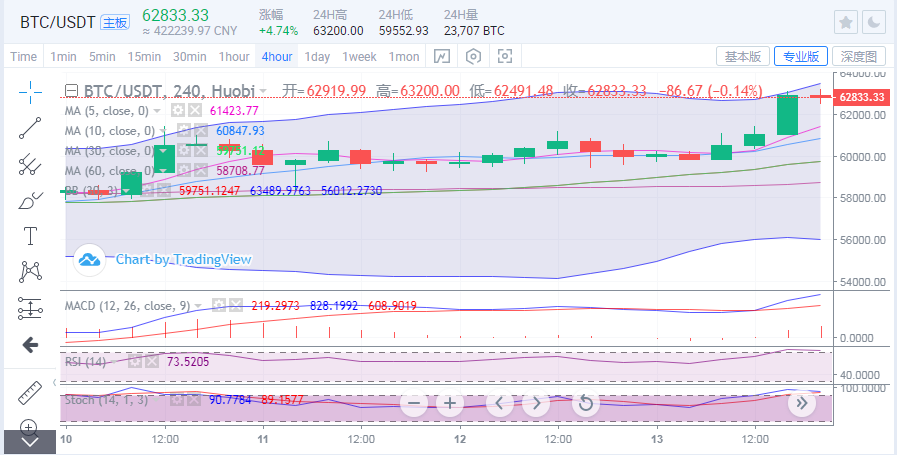Remove the MACD indicator
This screenshot has width=897, height=455.
[235, 306]
